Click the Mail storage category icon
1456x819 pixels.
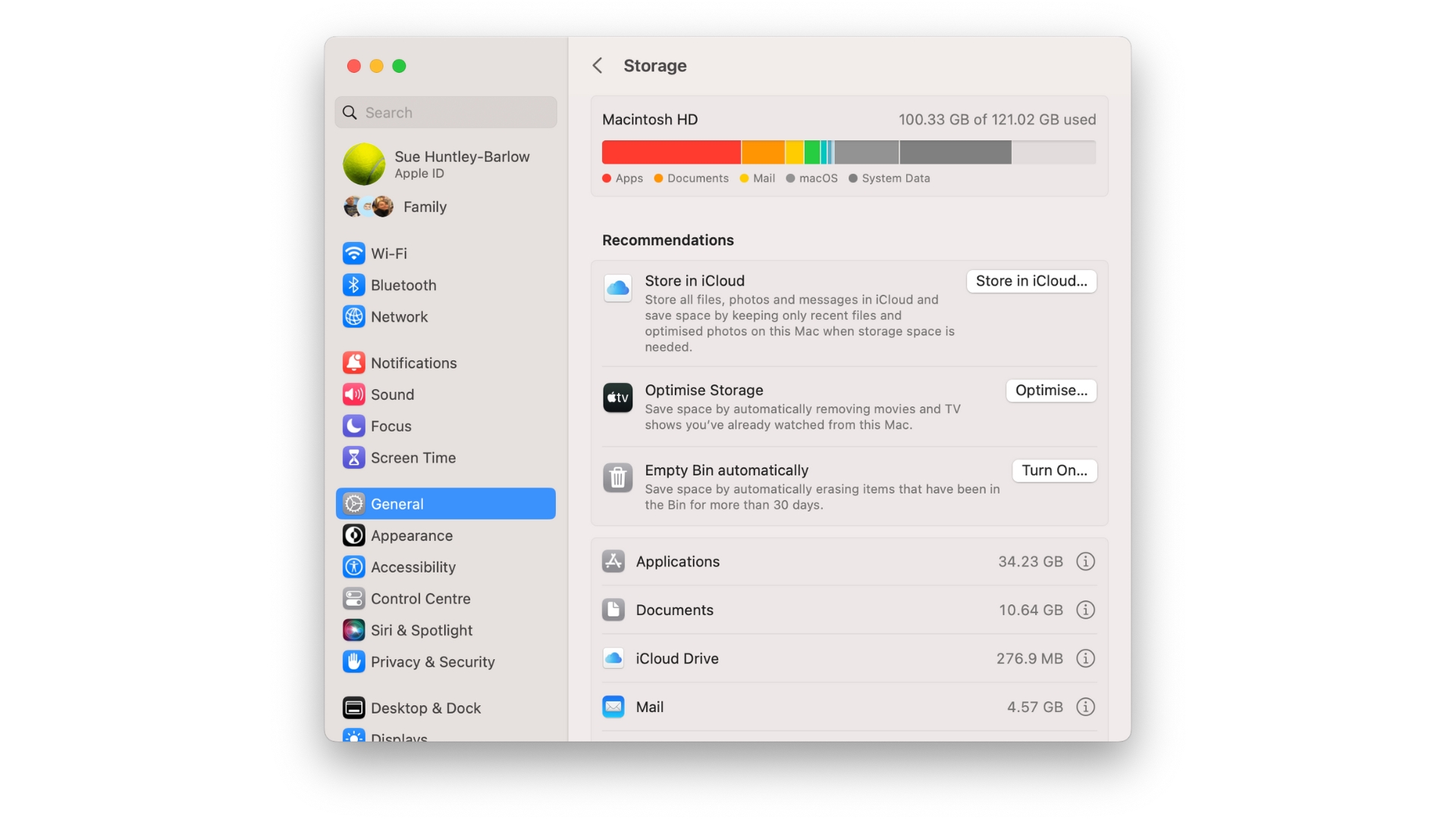coord(613,707)
